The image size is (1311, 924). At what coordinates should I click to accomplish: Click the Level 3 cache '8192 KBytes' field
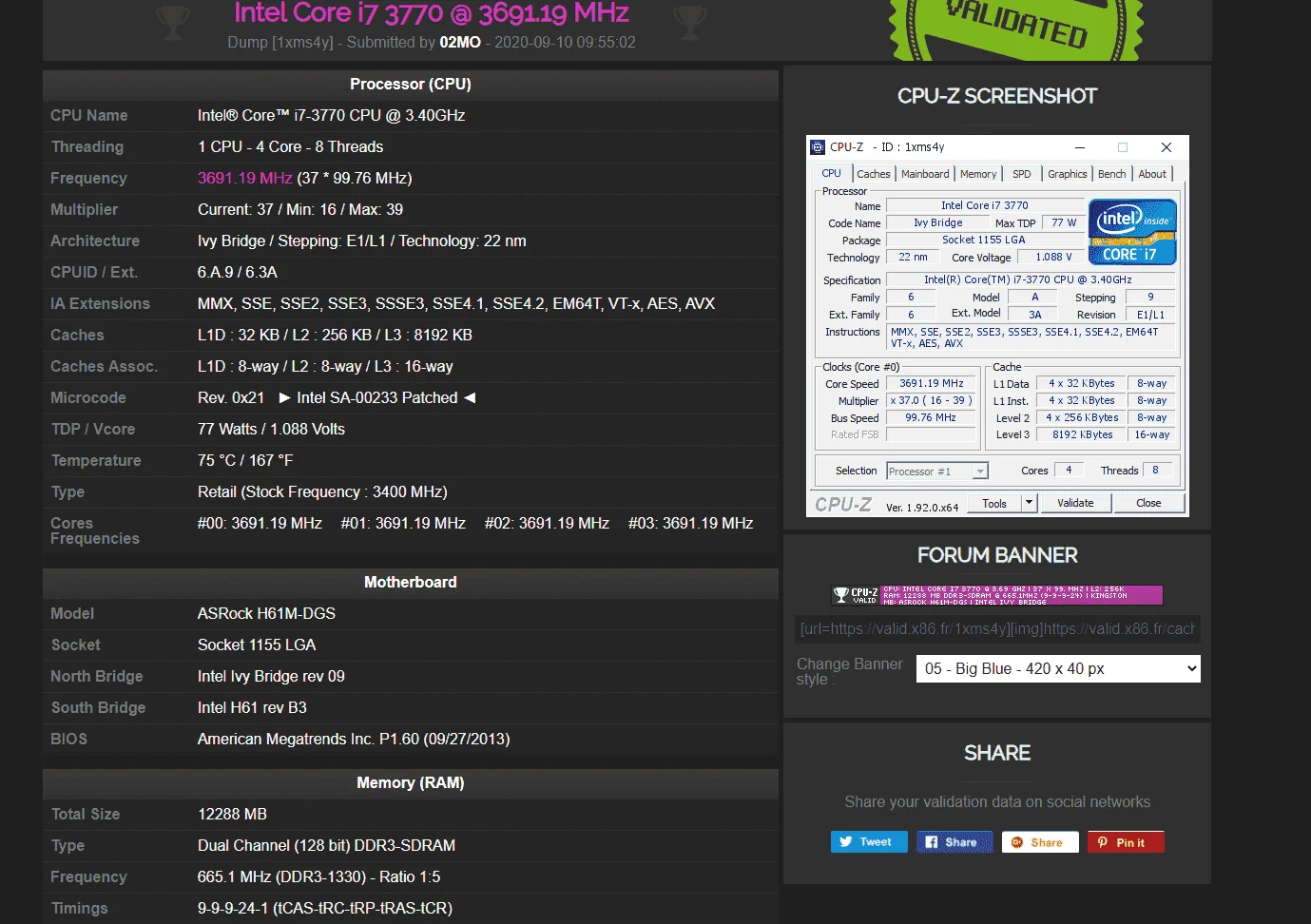click(1082, 434)
